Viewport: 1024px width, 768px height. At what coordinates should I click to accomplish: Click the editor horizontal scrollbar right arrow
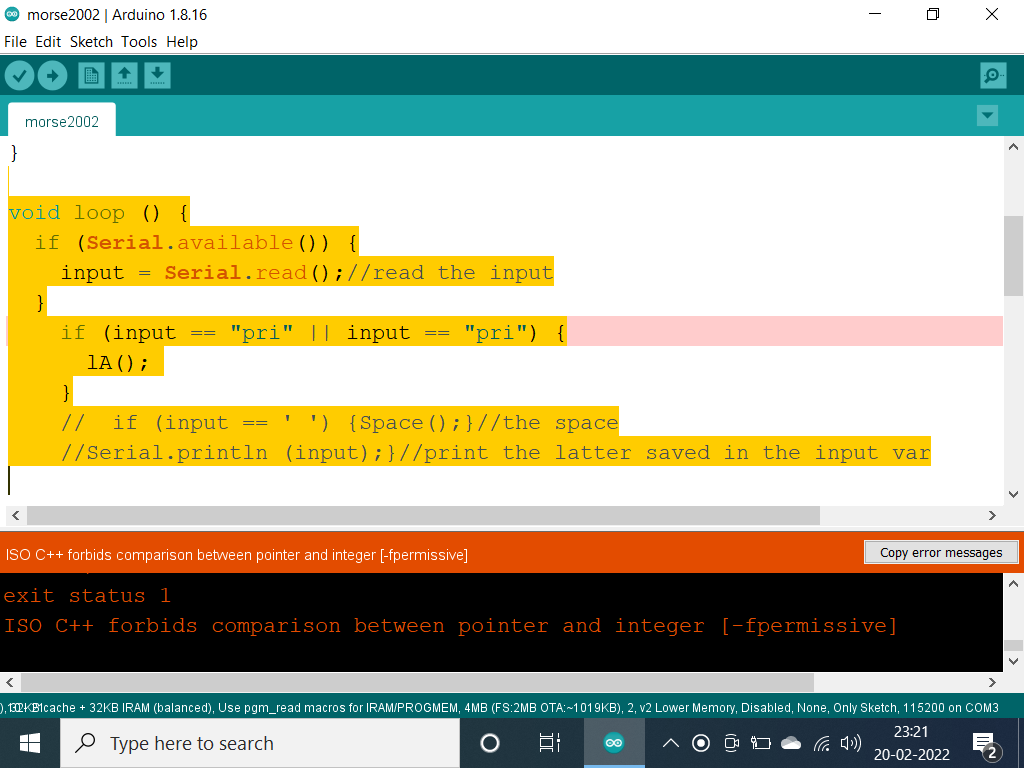993,515
